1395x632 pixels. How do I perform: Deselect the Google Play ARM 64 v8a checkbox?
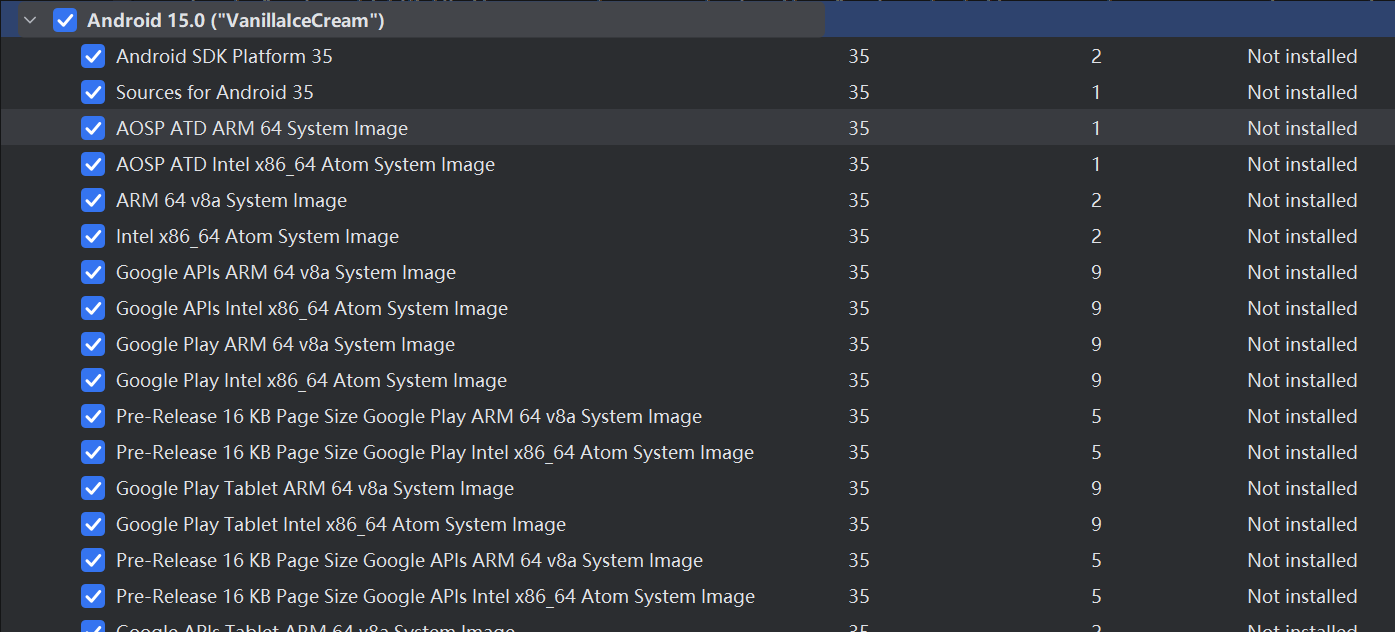click(93, 344)
